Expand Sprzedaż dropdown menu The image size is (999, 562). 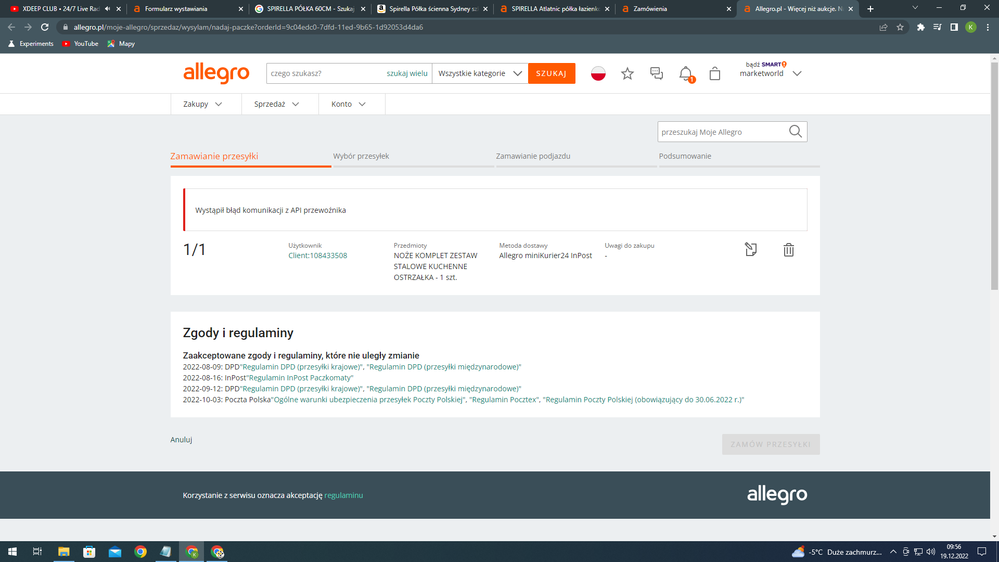277,104
